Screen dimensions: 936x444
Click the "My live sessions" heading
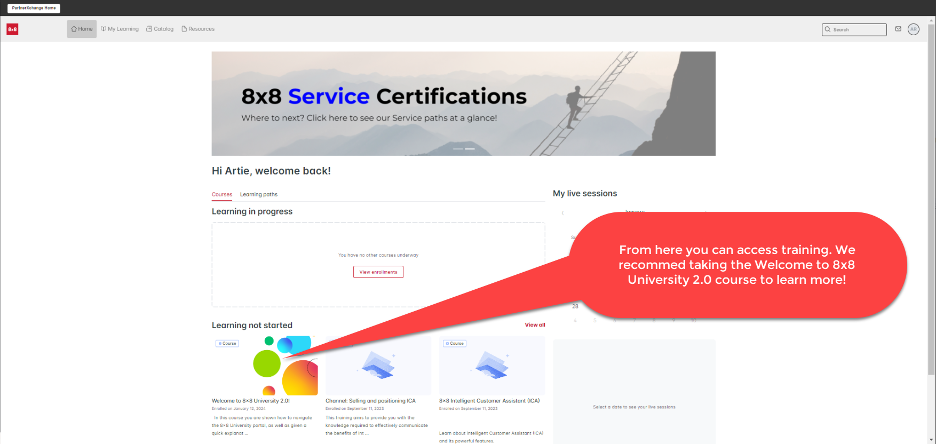pyautogui.click(x=585, y=193)
